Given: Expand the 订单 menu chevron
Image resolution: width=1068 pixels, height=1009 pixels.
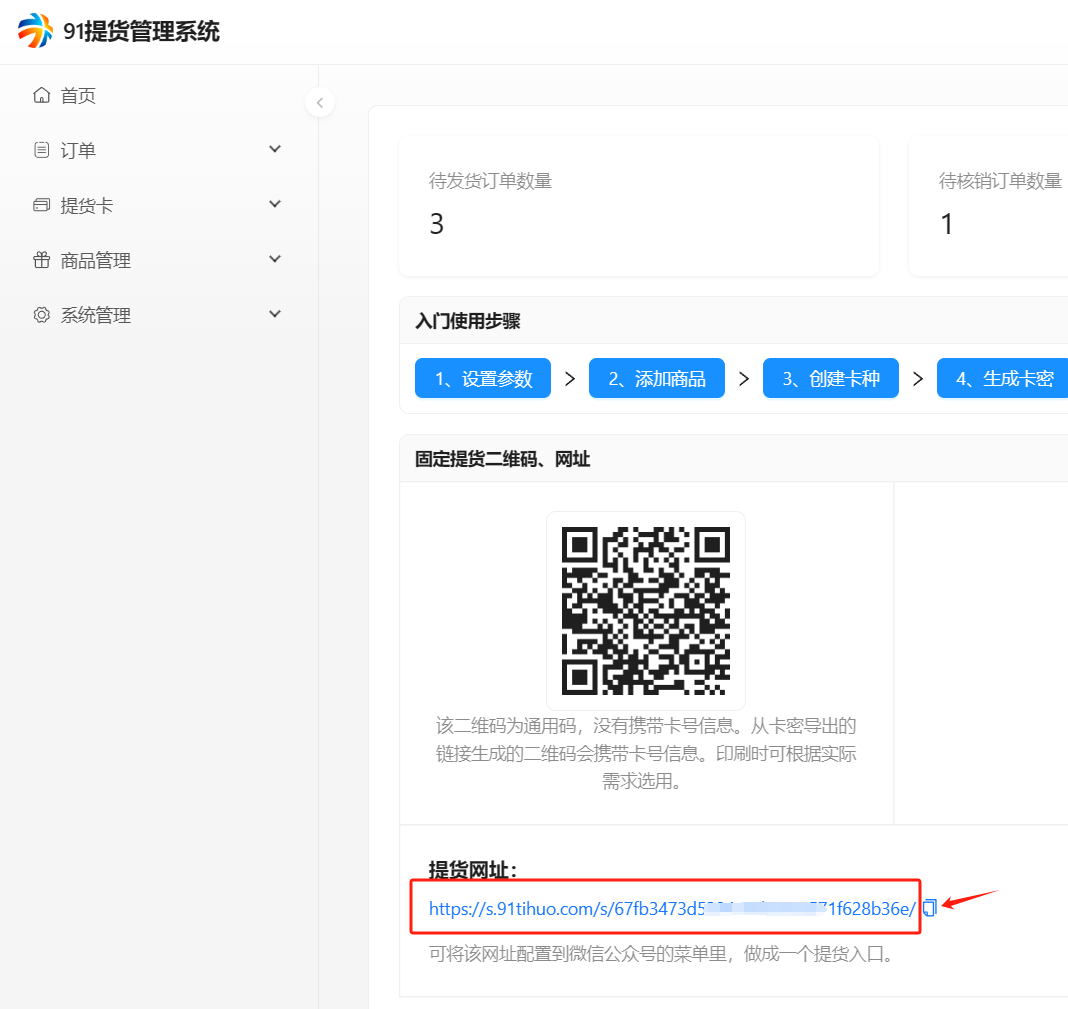Looking at the screenshot, I should click(x=275, y=149).
